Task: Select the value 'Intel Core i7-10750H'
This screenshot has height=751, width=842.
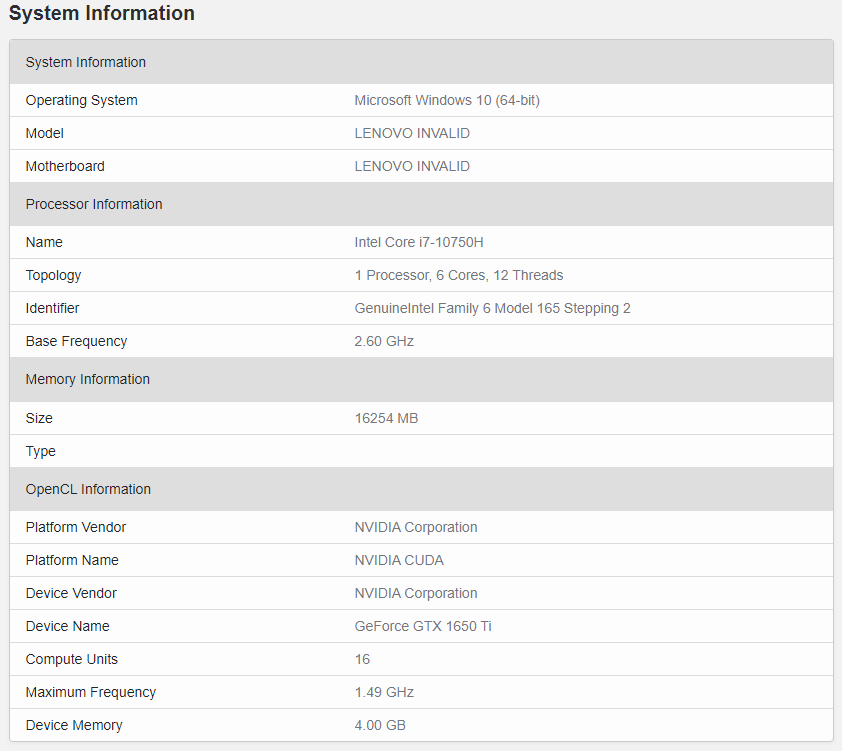Action: click(x=419, y=242)
